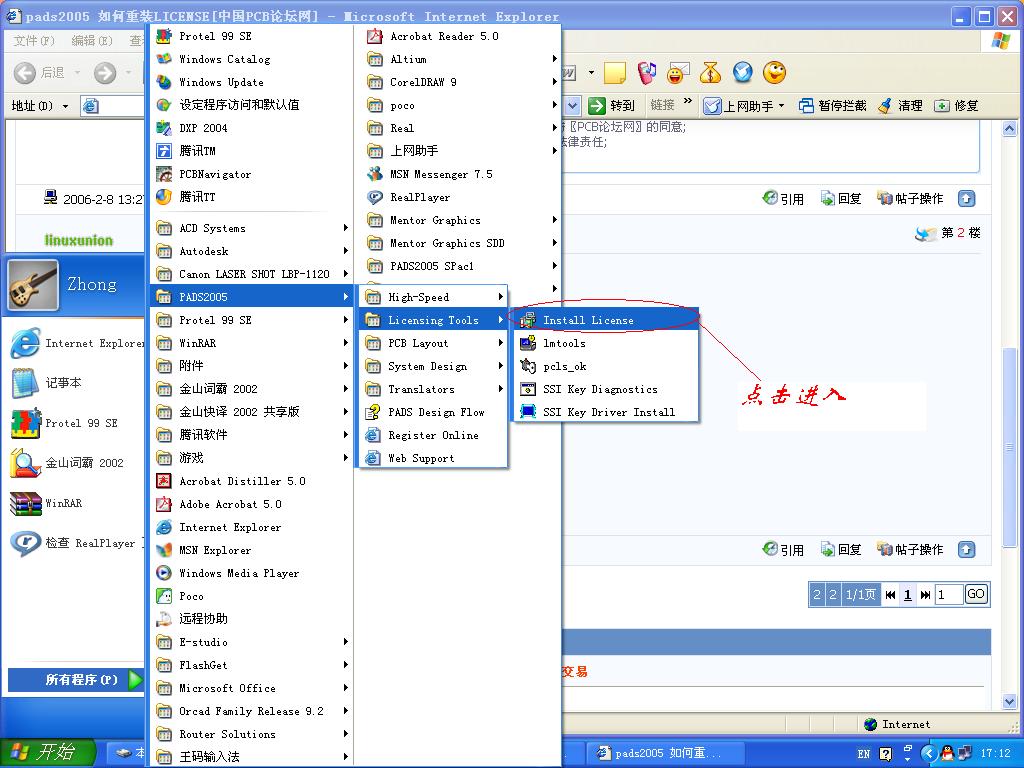Open the address bar dropdown arrow
The image size is (1024, 768).
(x=573, y=105)
